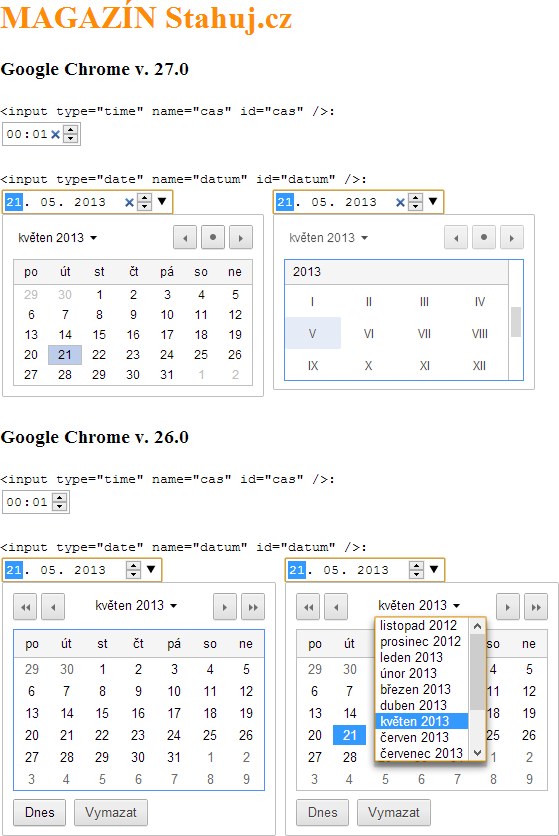Image resolution: width=559 pixels, height=836 pixels.
Task: Choose month V in the month grid
Action: [x=313, y=334]
